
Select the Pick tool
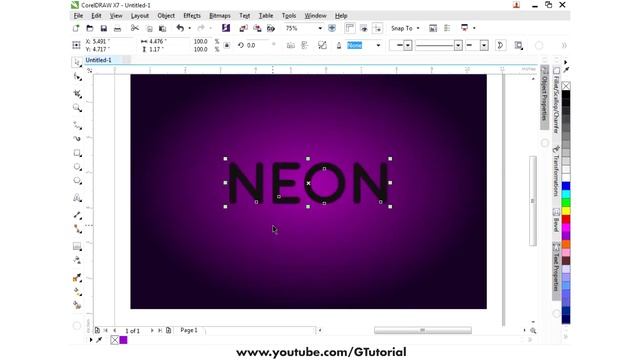coord(77,62)
